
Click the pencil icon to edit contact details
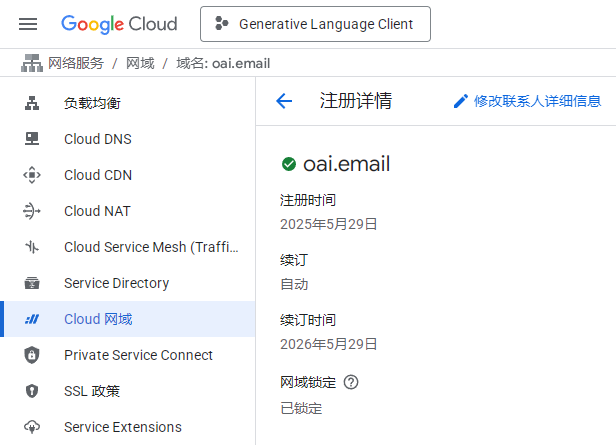click(x=460, y=101)
